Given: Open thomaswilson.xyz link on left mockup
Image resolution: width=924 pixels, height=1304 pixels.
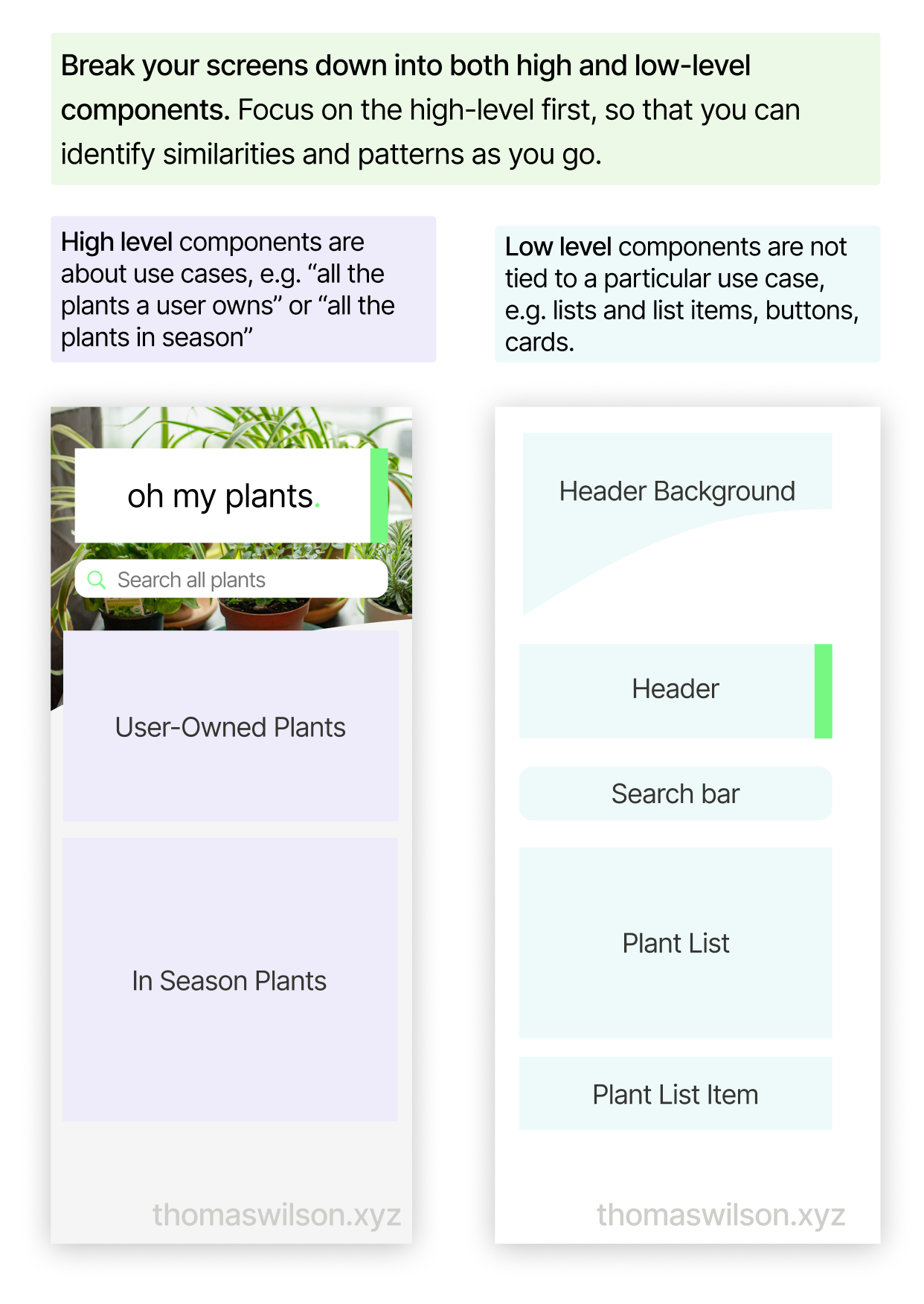Looking at the screenshot, I should pos(277,1215).
